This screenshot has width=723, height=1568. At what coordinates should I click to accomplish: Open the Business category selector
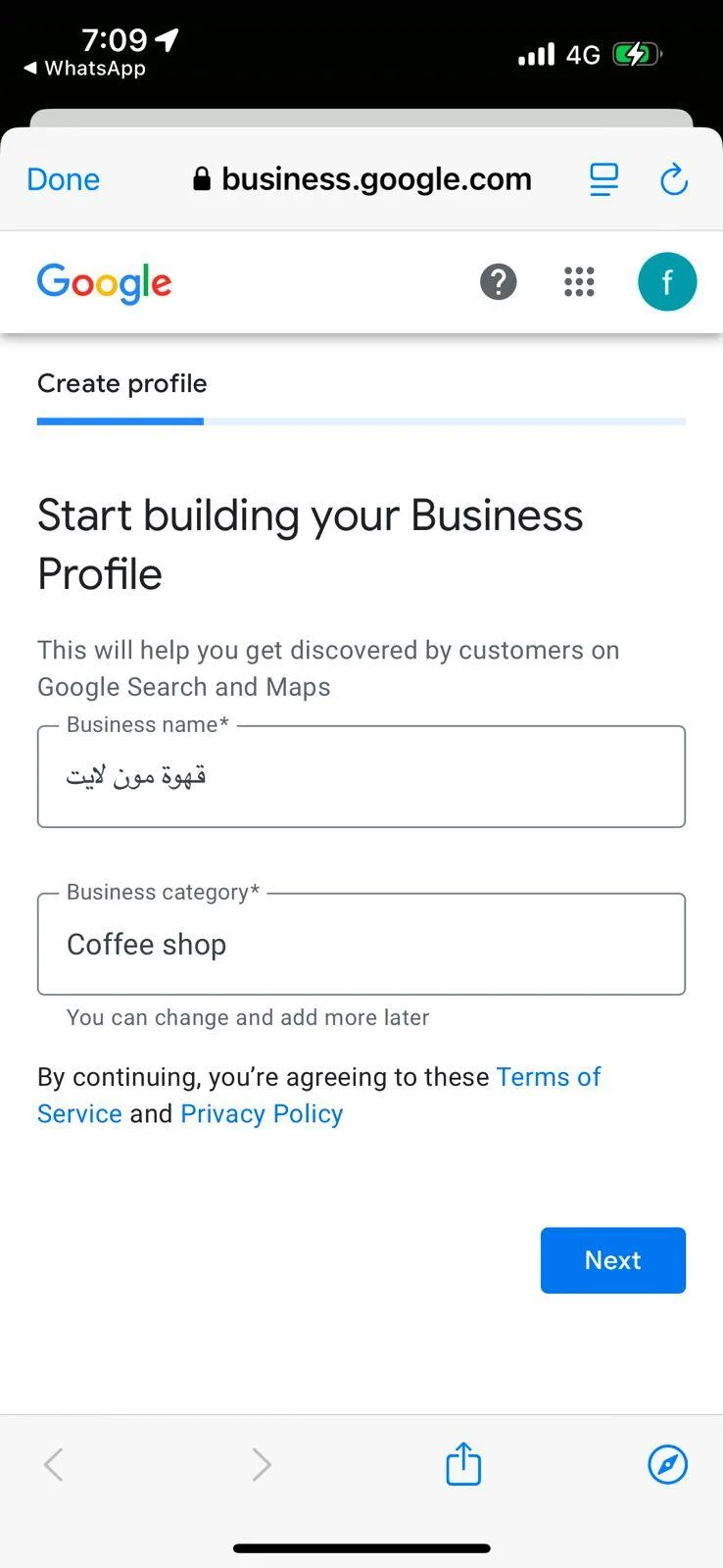coord(361,944)
